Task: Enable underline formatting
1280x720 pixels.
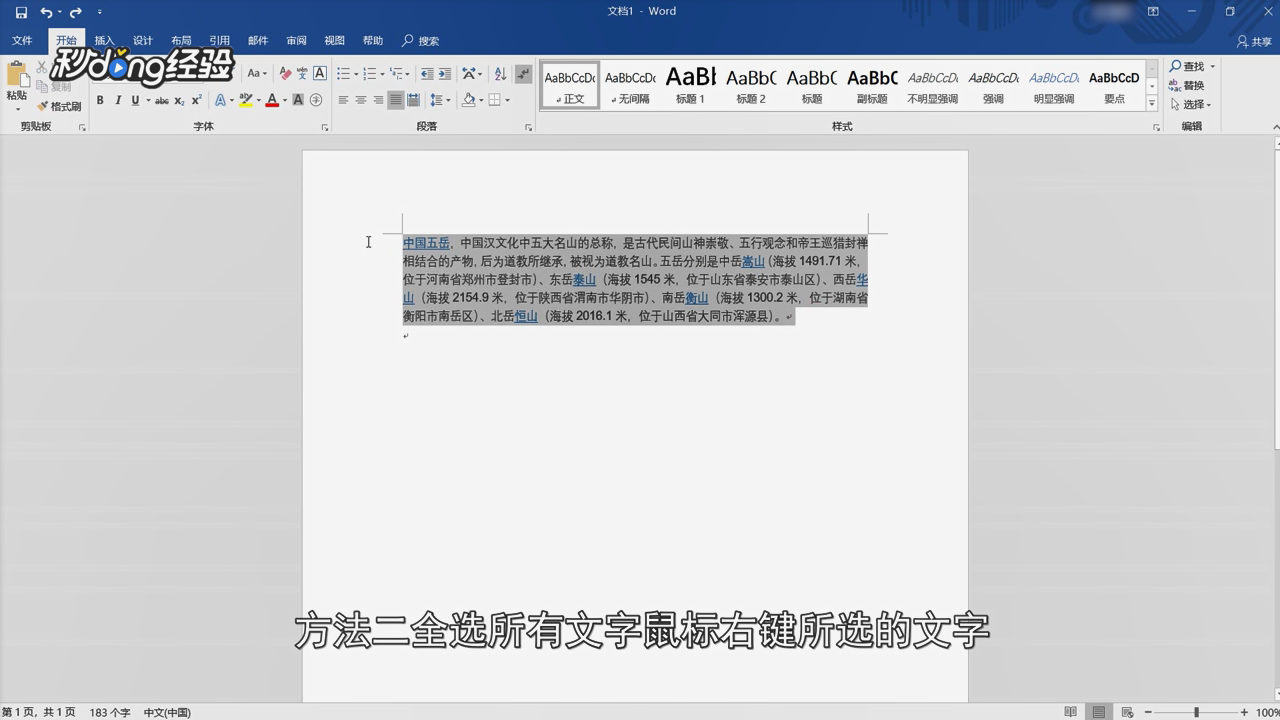Action: tap(133, 99)
